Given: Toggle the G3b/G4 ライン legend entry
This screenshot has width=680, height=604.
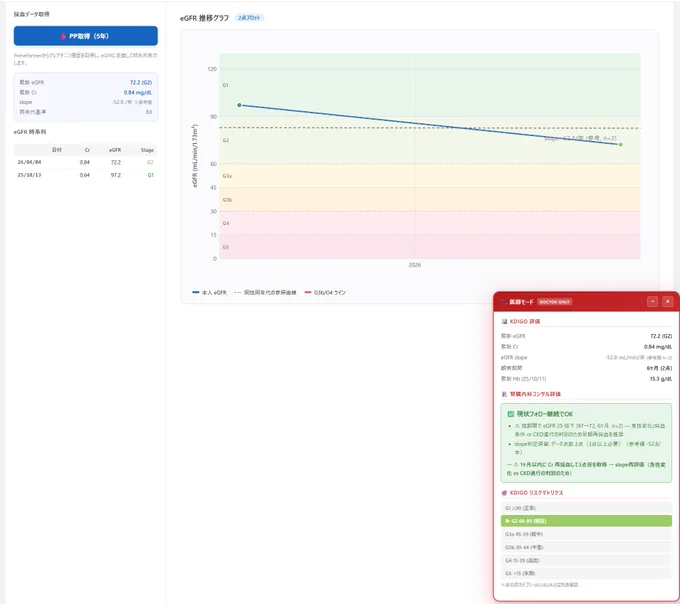Looking at the screenshot, I should [x=325, y=293].
